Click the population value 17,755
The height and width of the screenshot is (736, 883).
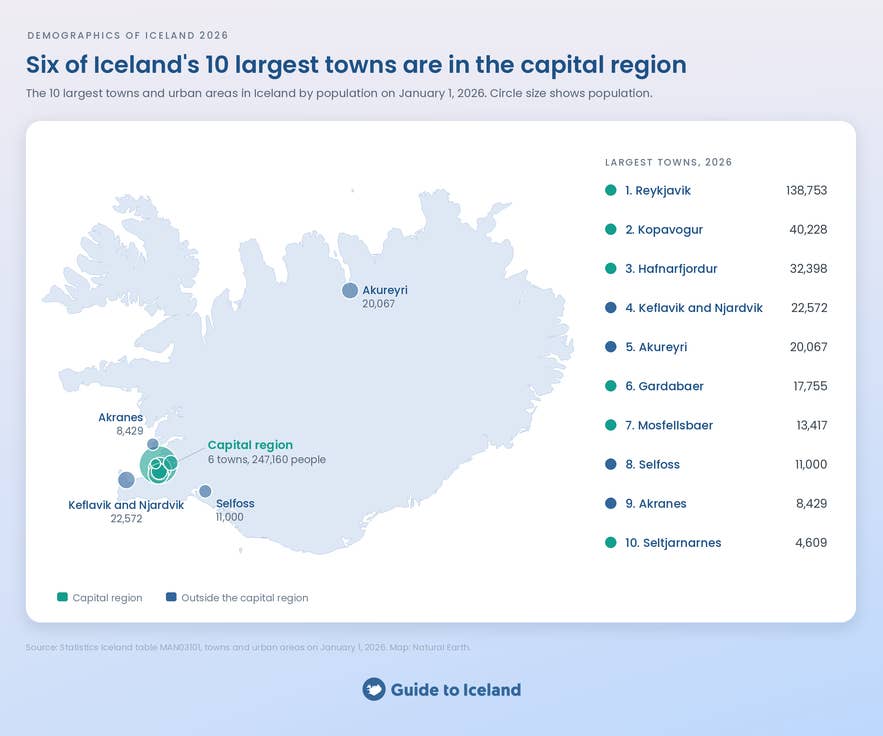(x=810, y=386)
